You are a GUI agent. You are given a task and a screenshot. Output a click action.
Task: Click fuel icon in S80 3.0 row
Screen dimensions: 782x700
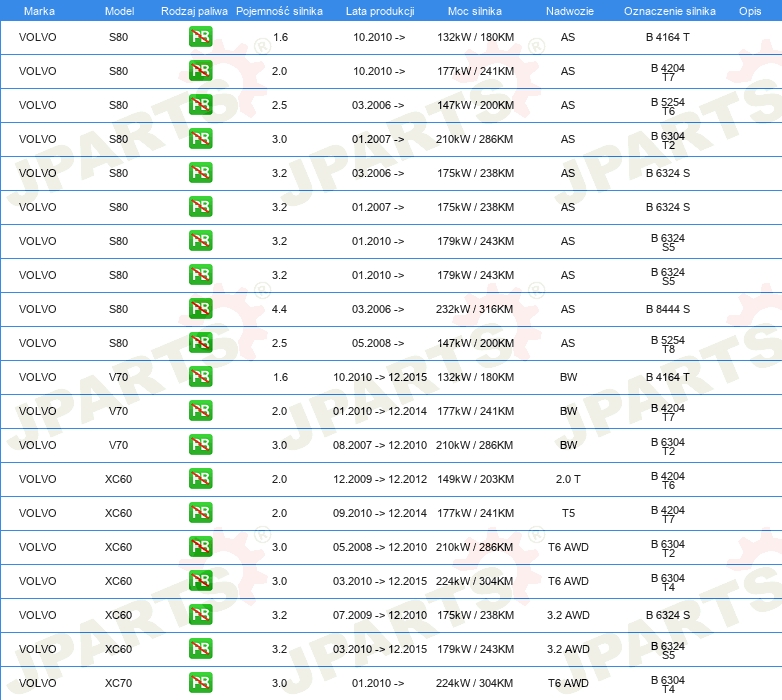pos(200,139)
